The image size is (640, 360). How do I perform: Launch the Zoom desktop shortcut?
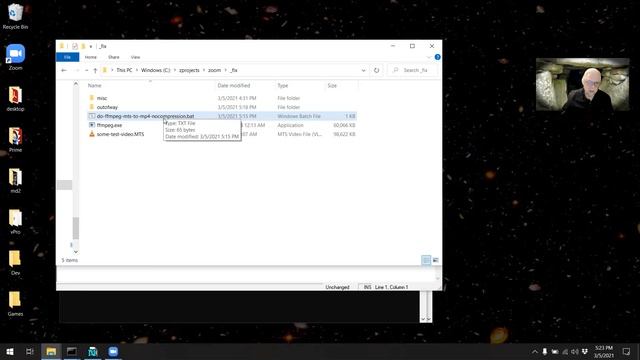coord(15,57)
